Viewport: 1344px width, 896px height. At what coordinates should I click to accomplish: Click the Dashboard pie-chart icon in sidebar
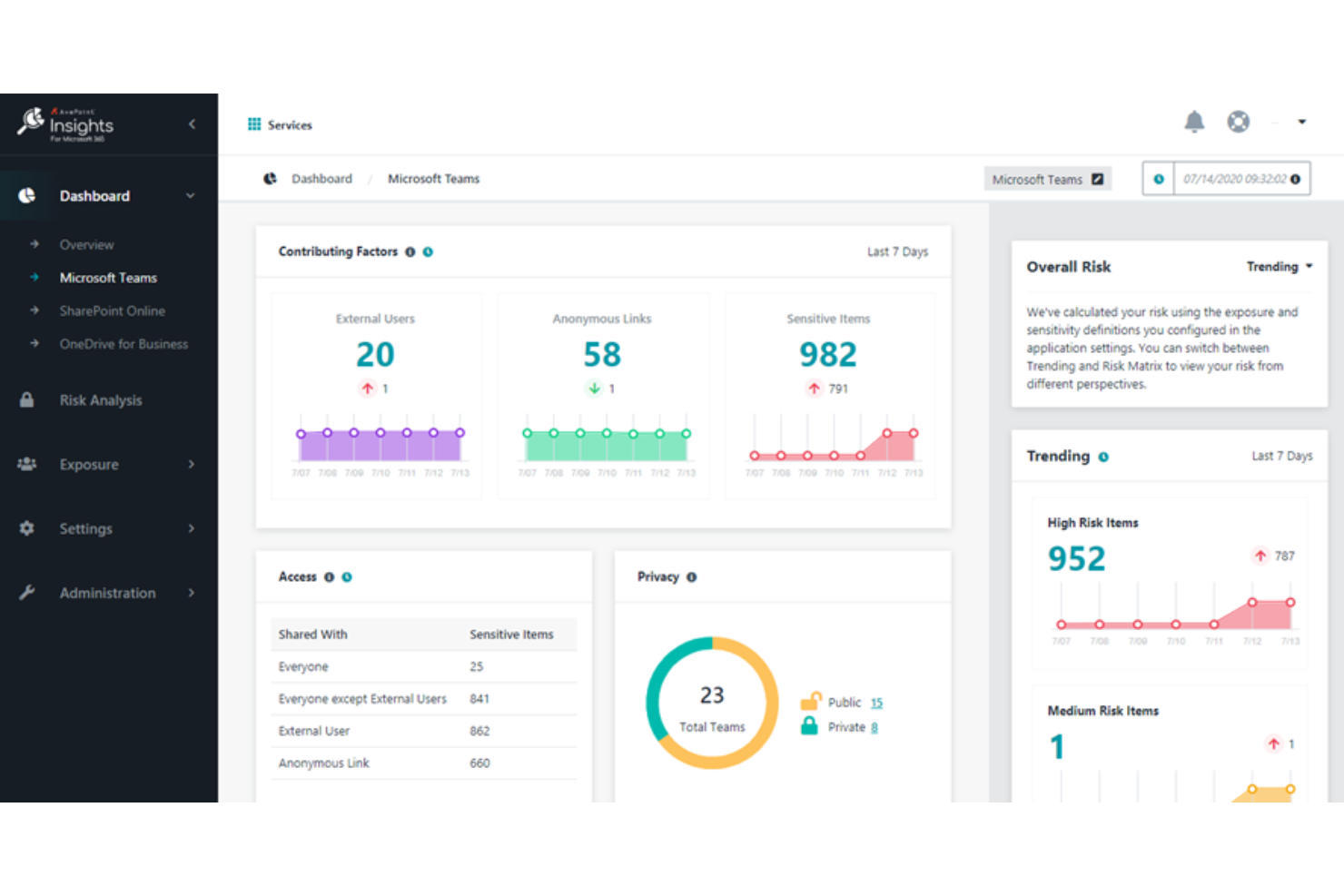point(27,195)
